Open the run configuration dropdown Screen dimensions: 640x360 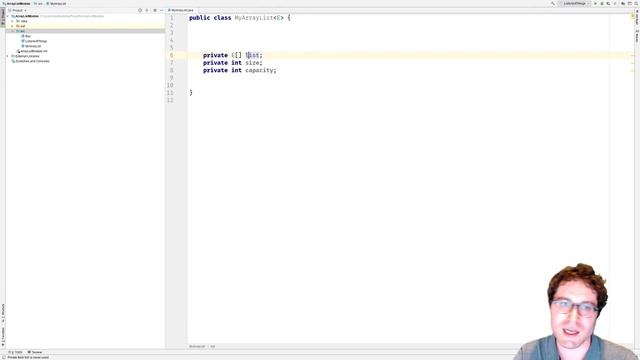pyautogui.click(x=575, y=3)
